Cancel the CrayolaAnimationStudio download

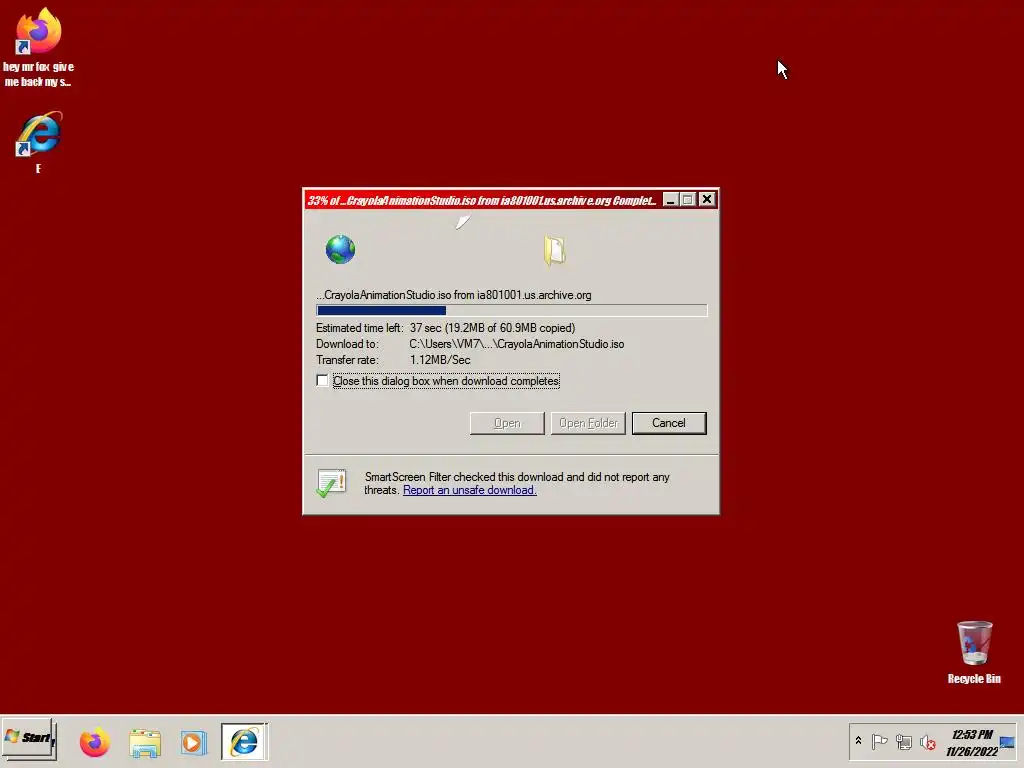tap(669, 423)
